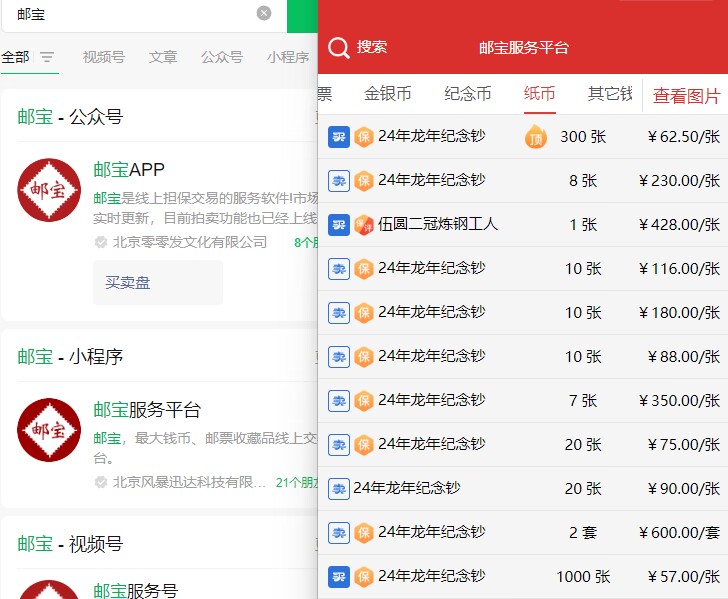728x599 pixels.
Task: Click the 邮宝 search input field
Action: tap(144, 15)
